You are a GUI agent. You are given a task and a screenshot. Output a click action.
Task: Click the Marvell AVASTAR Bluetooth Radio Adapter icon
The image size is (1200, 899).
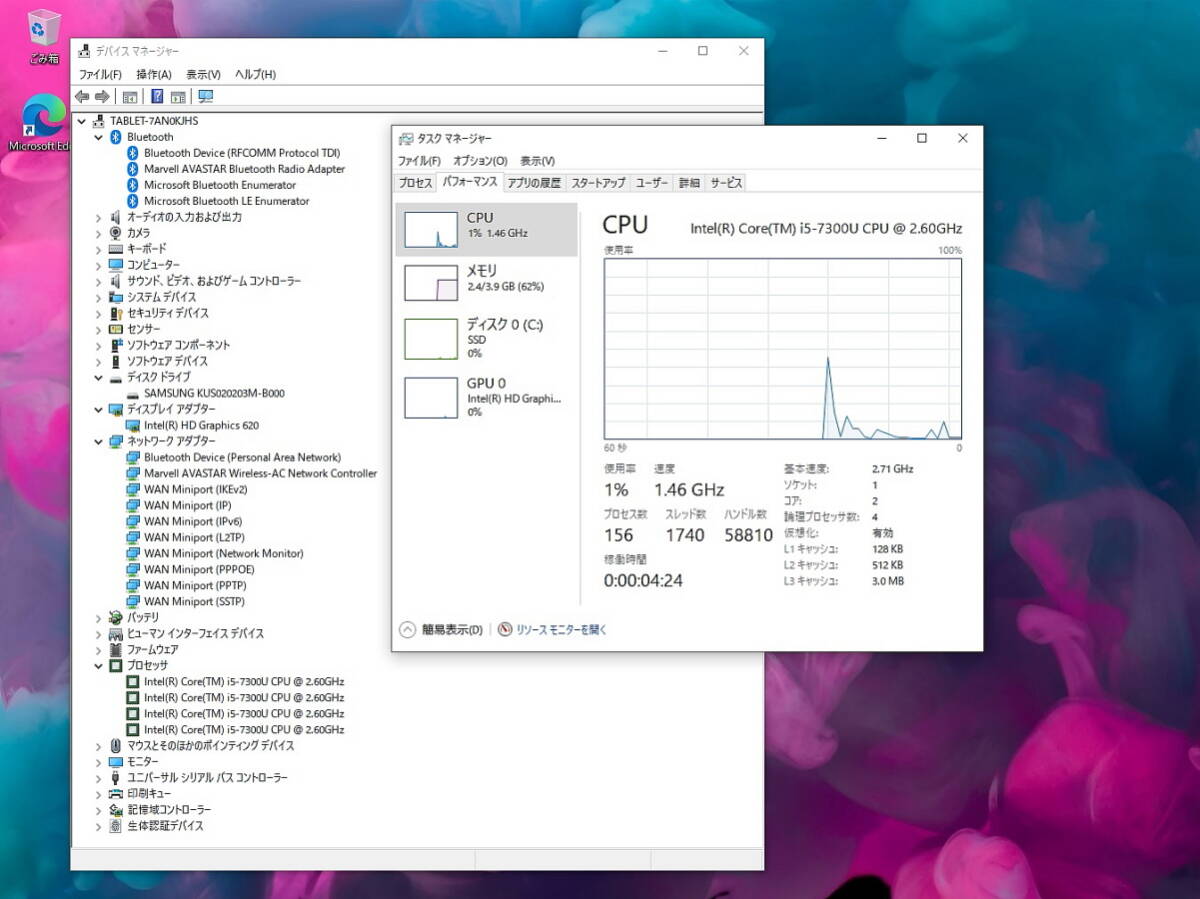click(132, 169)
